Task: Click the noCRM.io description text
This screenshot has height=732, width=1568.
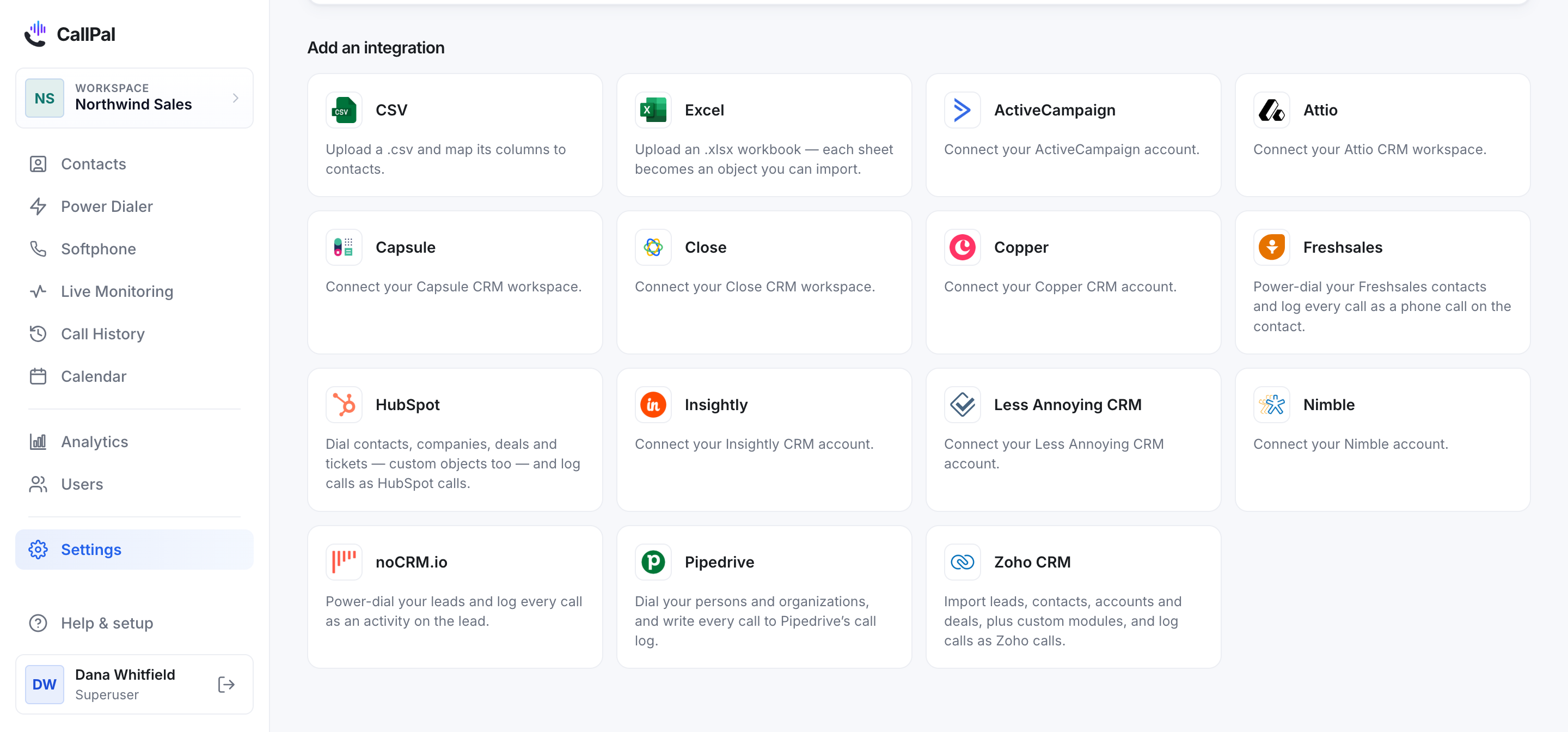Action: click(x=454, y=611)
